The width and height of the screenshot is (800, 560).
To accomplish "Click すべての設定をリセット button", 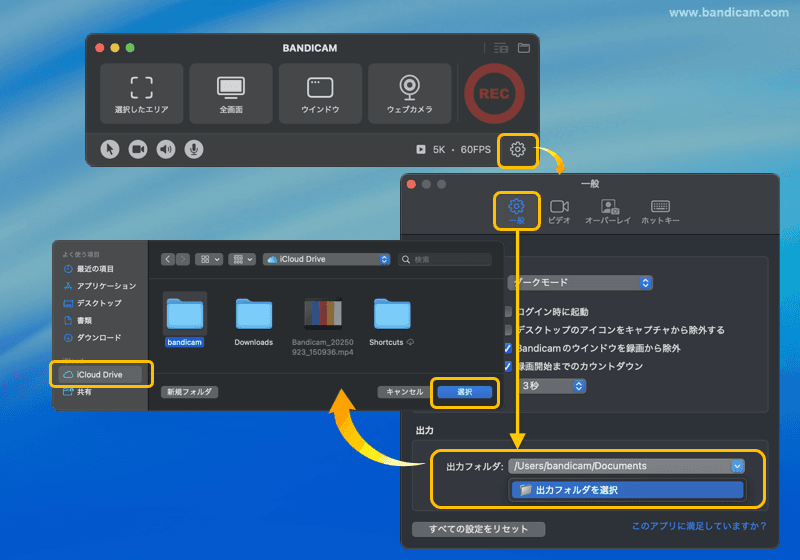I will point(479,529).
